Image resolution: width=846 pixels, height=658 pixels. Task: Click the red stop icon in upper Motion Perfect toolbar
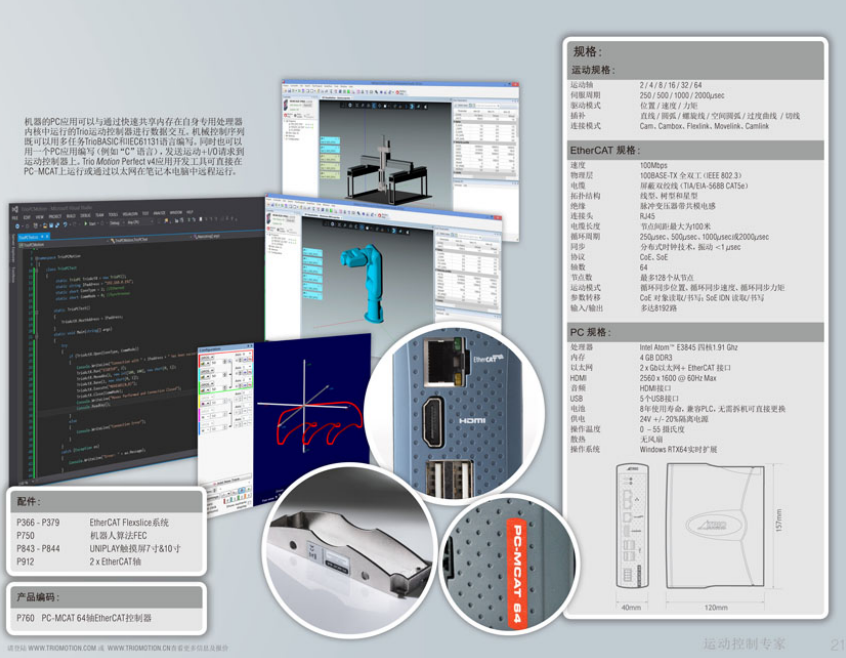pyautogui.click(x=398, y=92)
